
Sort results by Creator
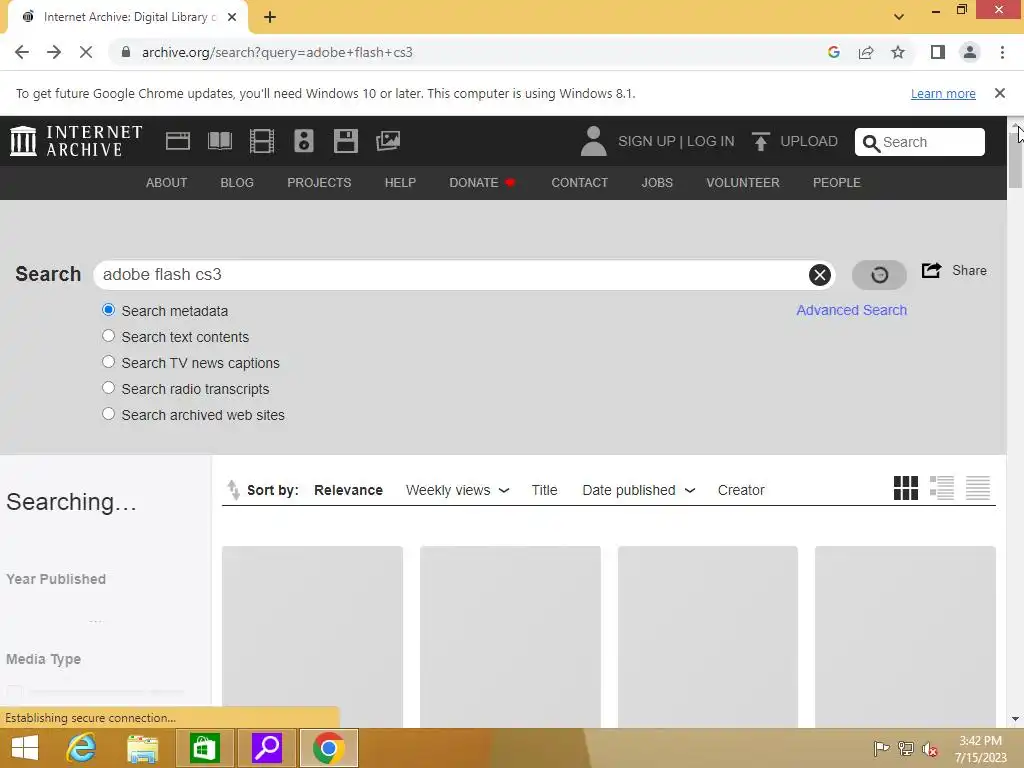coord(741,490)
